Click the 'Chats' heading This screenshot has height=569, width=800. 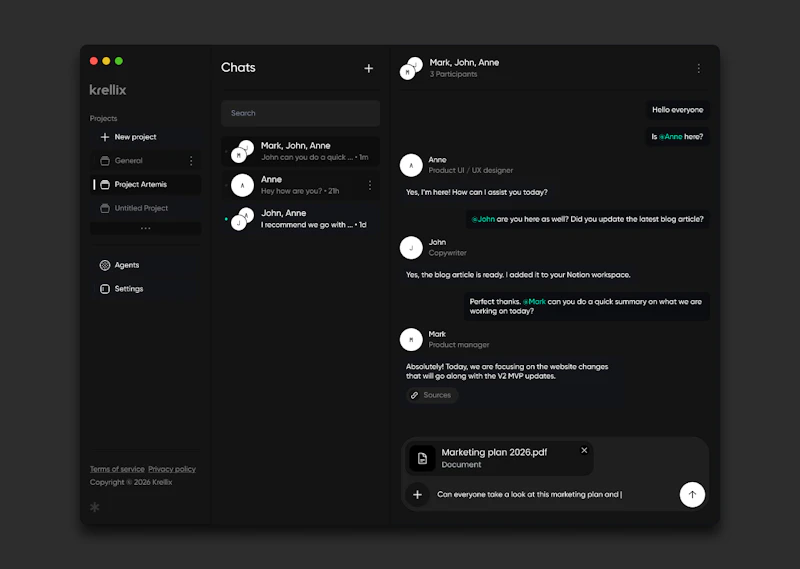238,67
